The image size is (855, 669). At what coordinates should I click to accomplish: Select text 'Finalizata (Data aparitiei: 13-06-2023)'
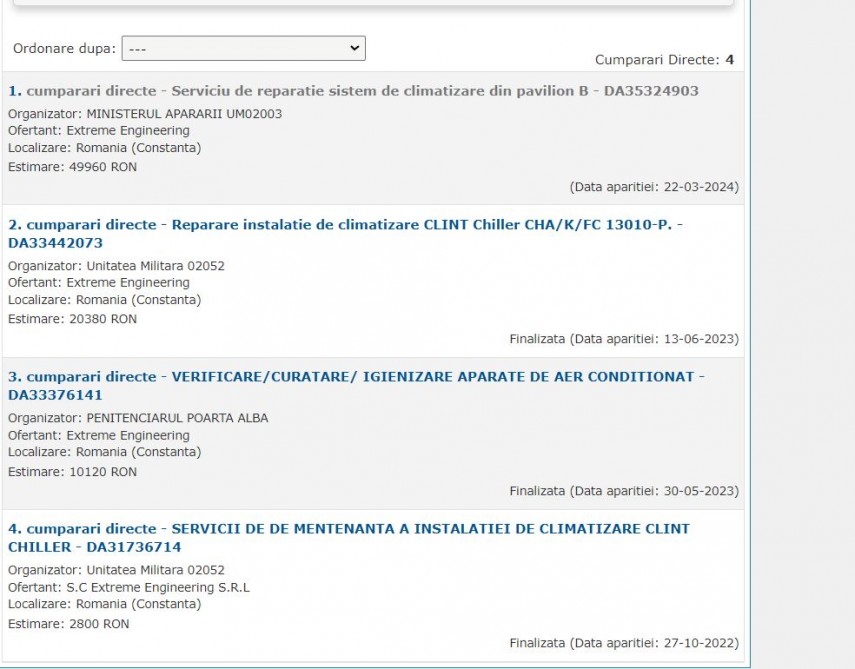tap(624, 339)
